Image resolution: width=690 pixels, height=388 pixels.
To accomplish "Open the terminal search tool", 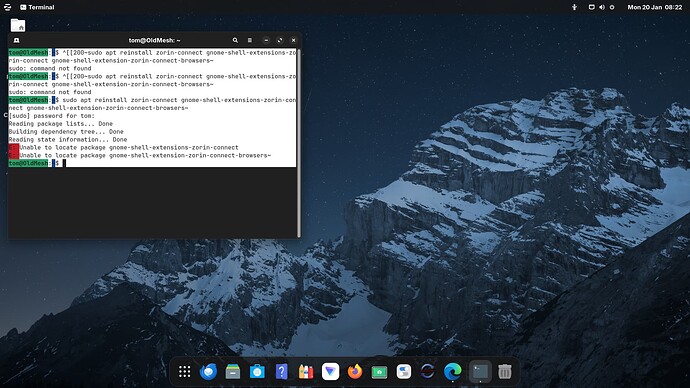I will [235, 40].
